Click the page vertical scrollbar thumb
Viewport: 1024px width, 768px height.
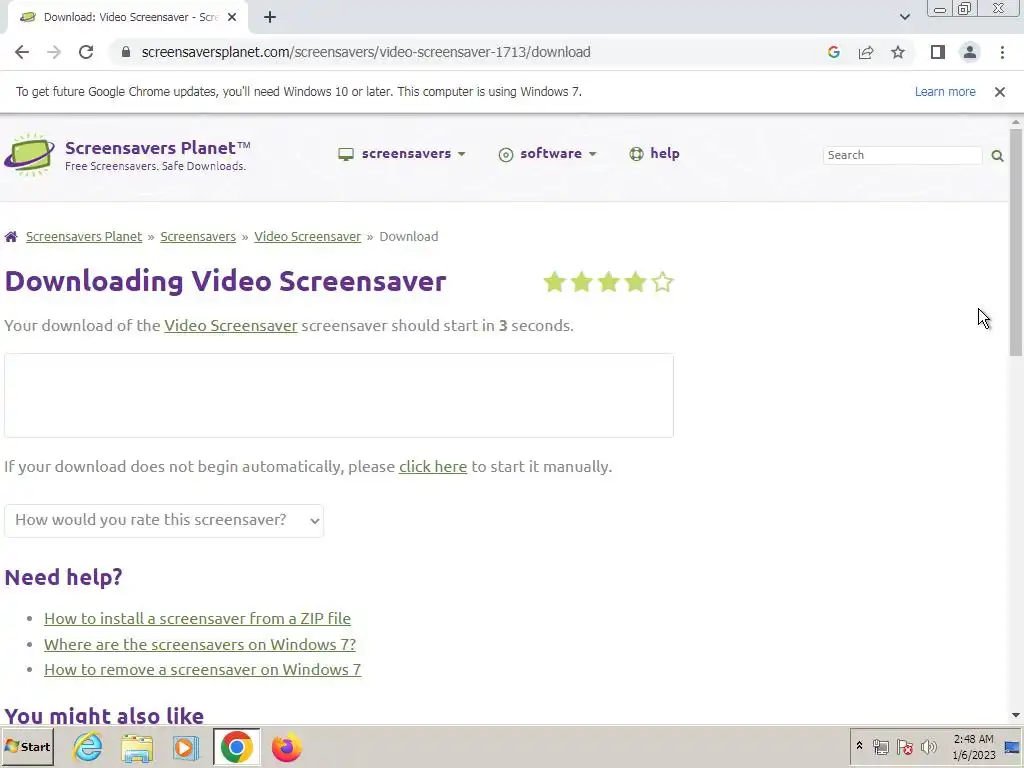[1016, 242]
